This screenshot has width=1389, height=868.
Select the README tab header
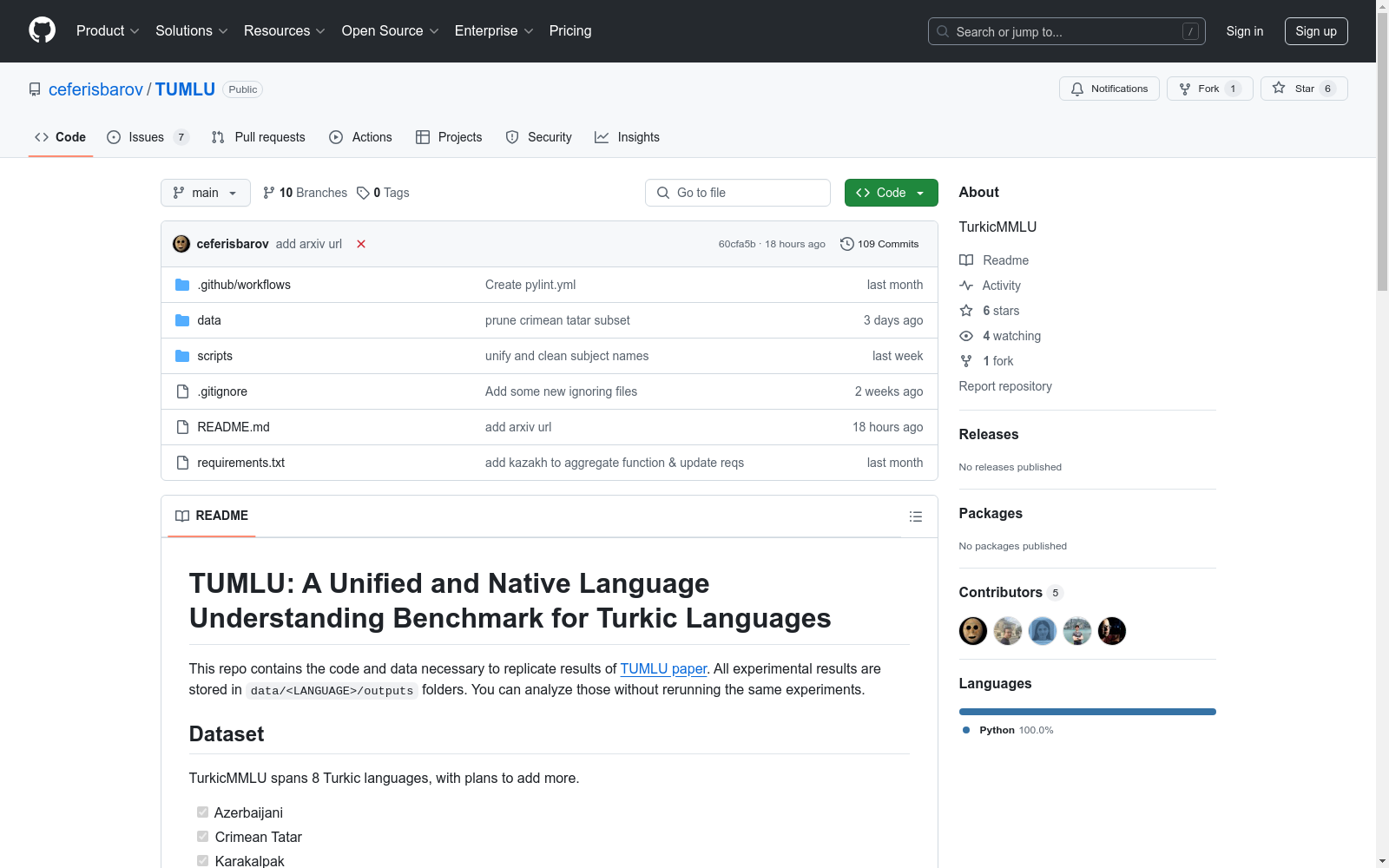(x=212, y=516)
